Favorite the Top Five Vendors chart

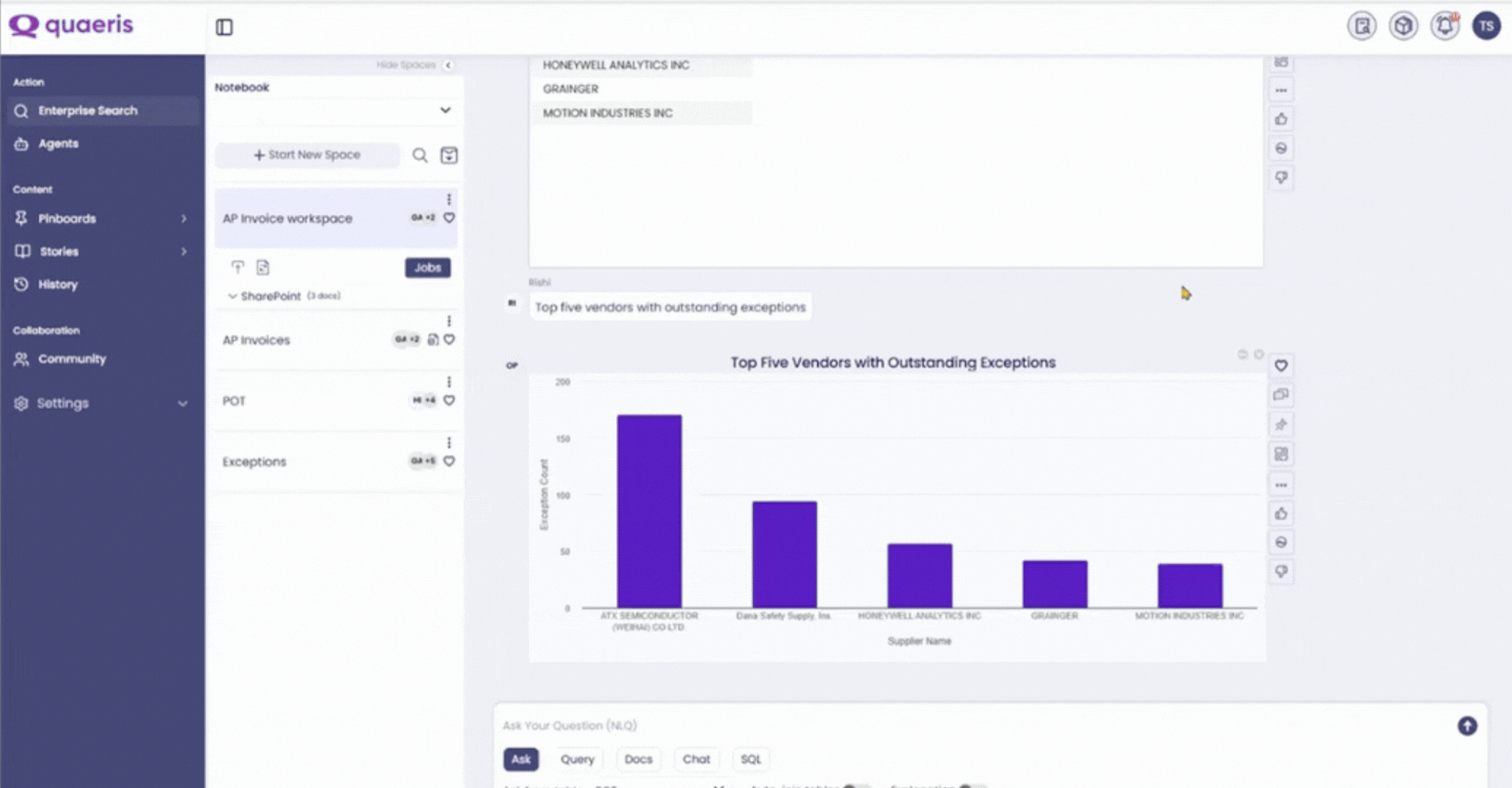1281,365
